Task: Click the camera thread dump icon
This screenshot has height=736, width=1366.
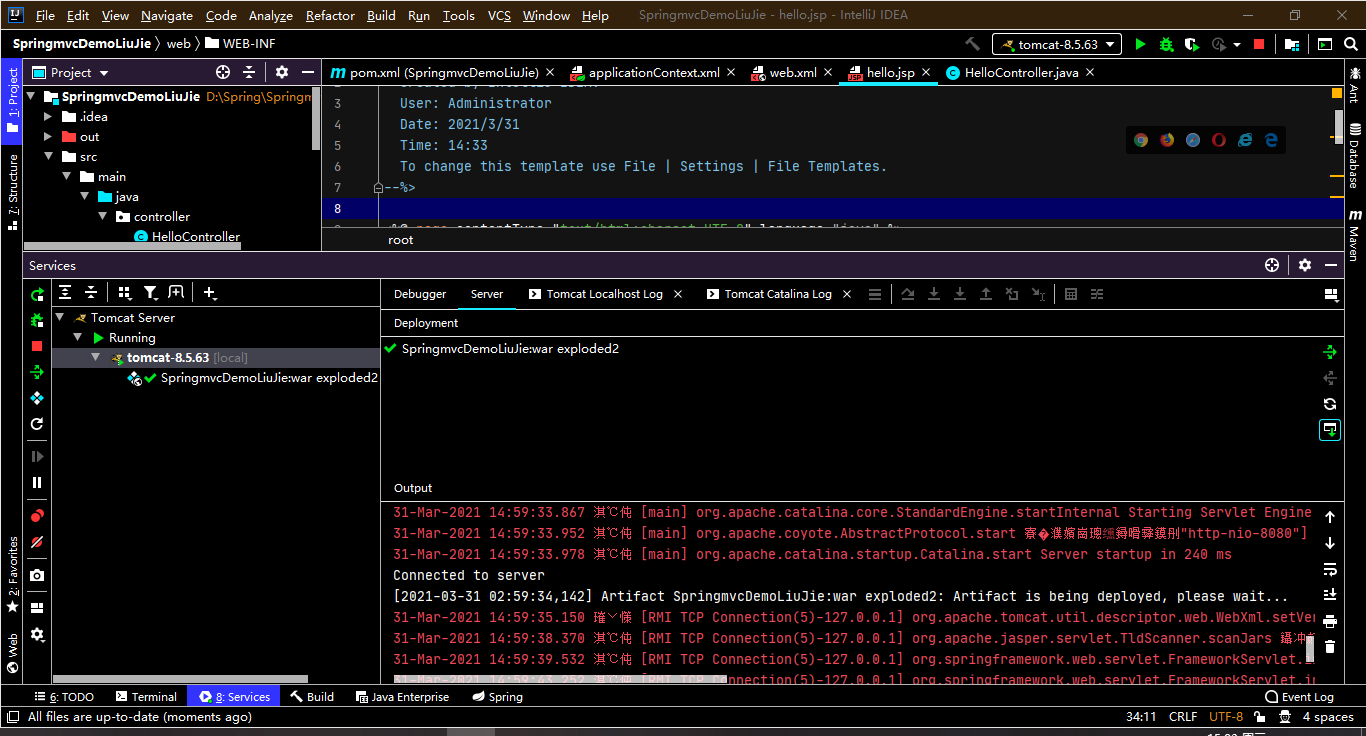Action: [x=37, y=575]
